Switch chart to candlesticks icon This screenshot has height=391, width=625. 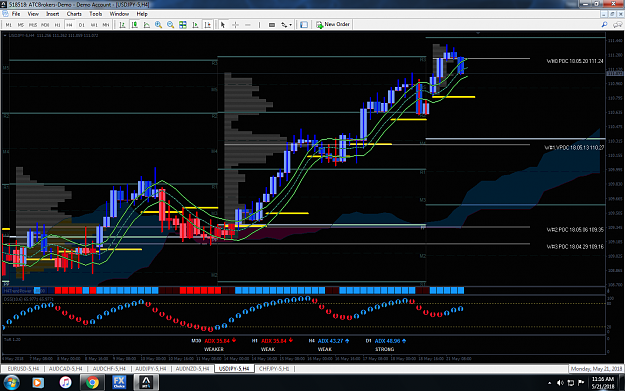pyautogui.click(x=135, y=25)
